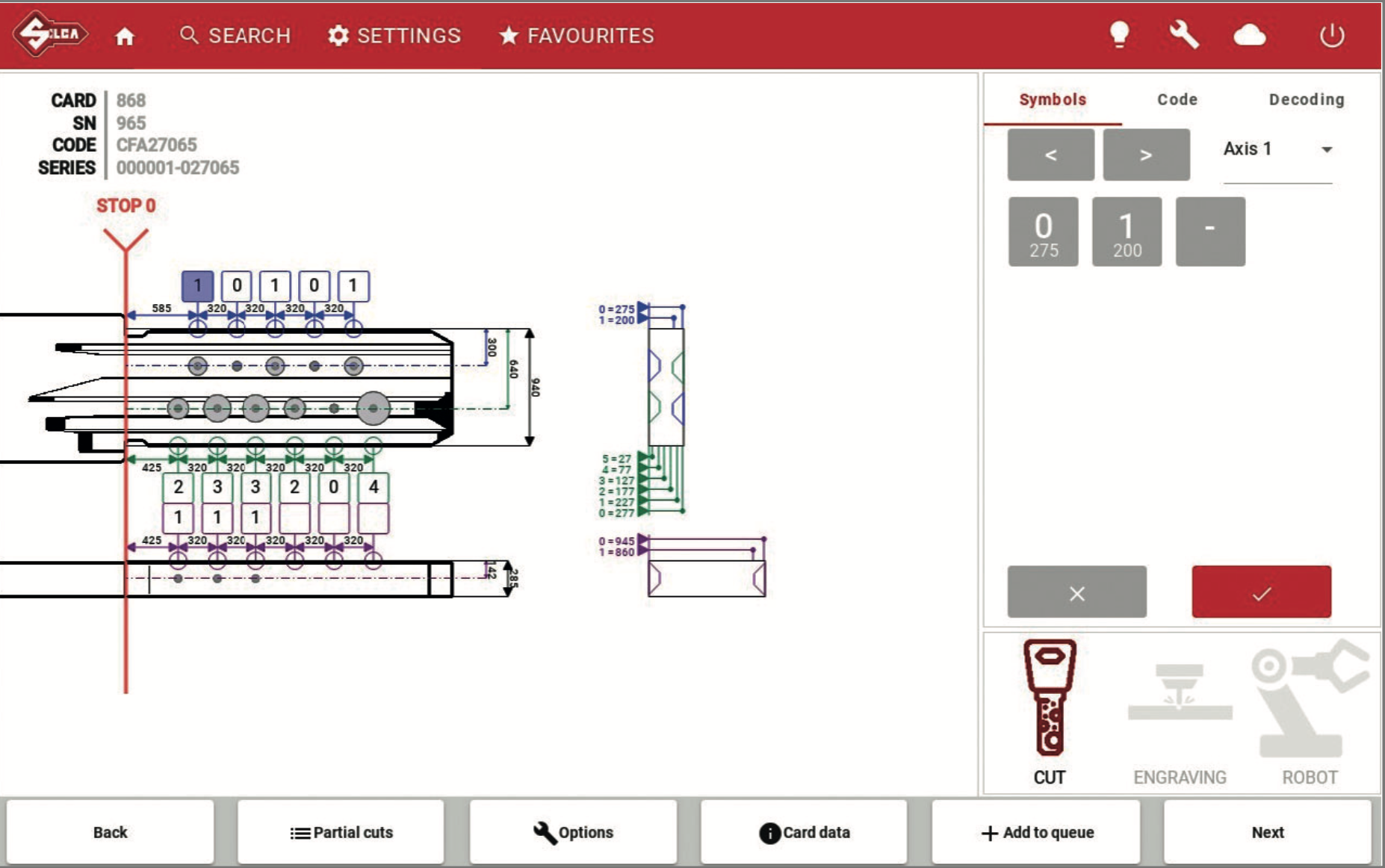Open SEARCH in the top bar
This screenshot has width=1385, height=868.
[x=235, y=35]
